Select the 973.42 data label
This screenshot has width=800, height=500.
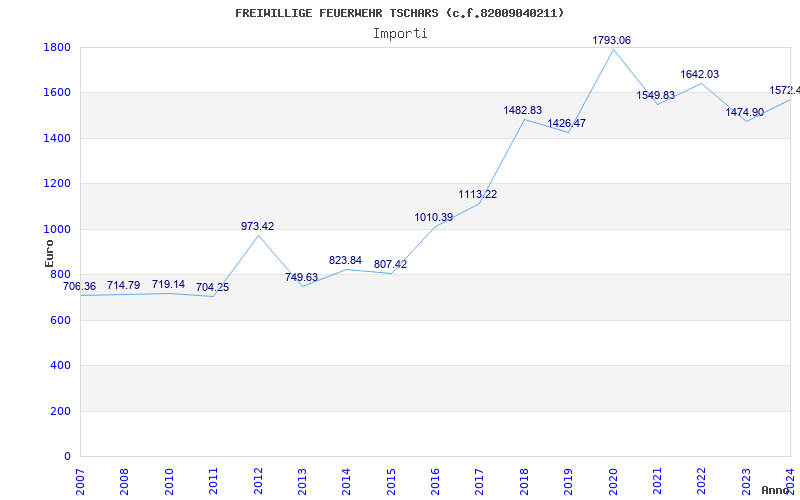257,227
